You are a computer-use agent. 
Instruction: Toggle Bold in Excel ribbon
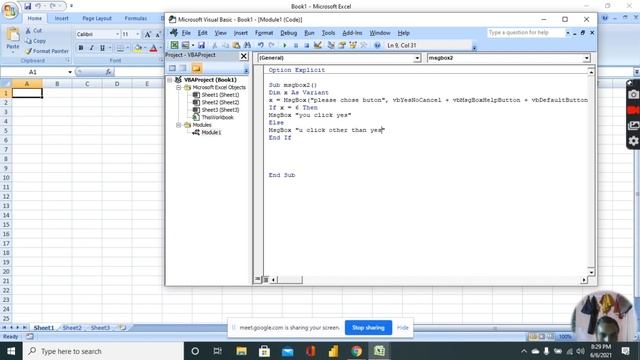pos(81,48)
